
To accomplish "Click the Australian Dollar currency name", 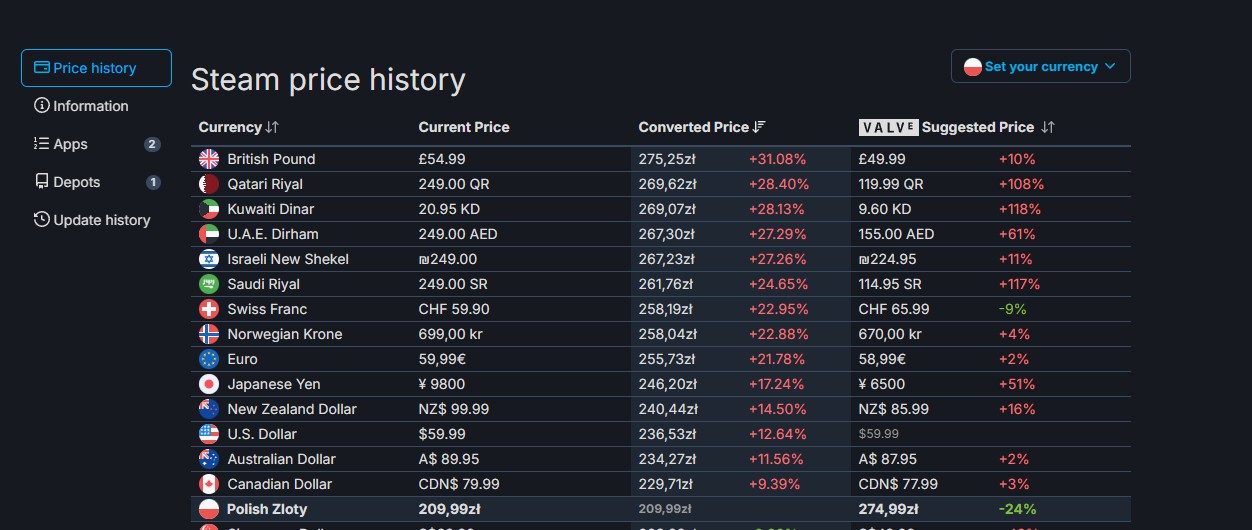I will [x=281, y=459].
